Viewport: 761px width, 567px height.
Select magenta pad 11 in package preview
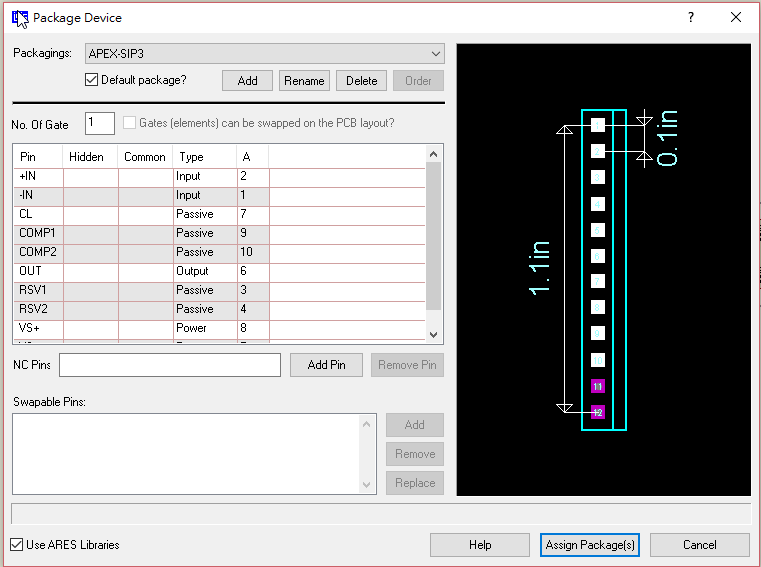tap(598, 386)
